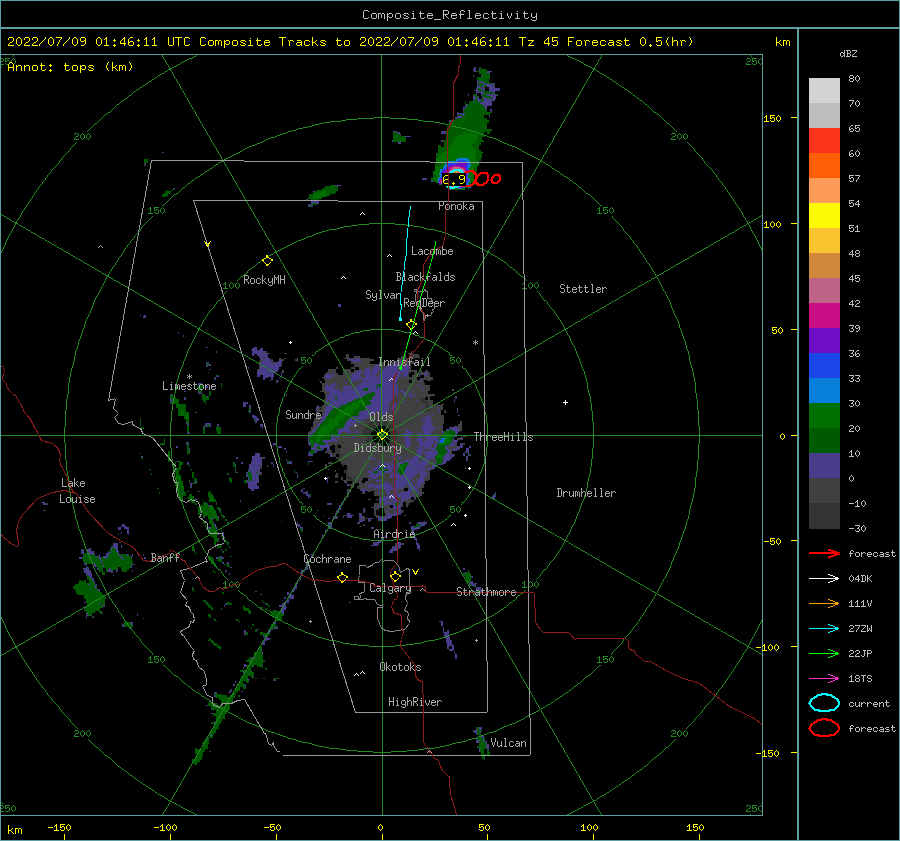900x841 pixels.
Task: Click the storm top label 6.9
Action: tap(454, 179)
